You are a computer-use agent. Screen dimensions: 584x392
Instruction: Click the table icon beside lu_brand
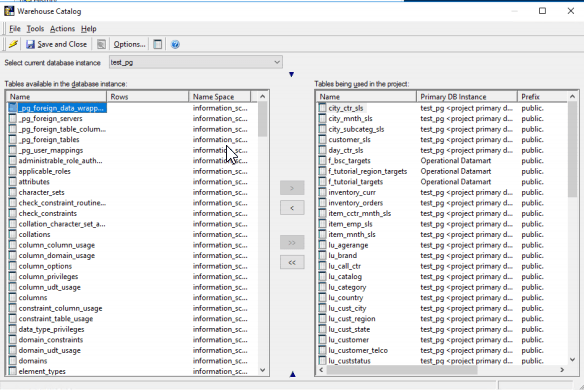(x=323, y=256)
